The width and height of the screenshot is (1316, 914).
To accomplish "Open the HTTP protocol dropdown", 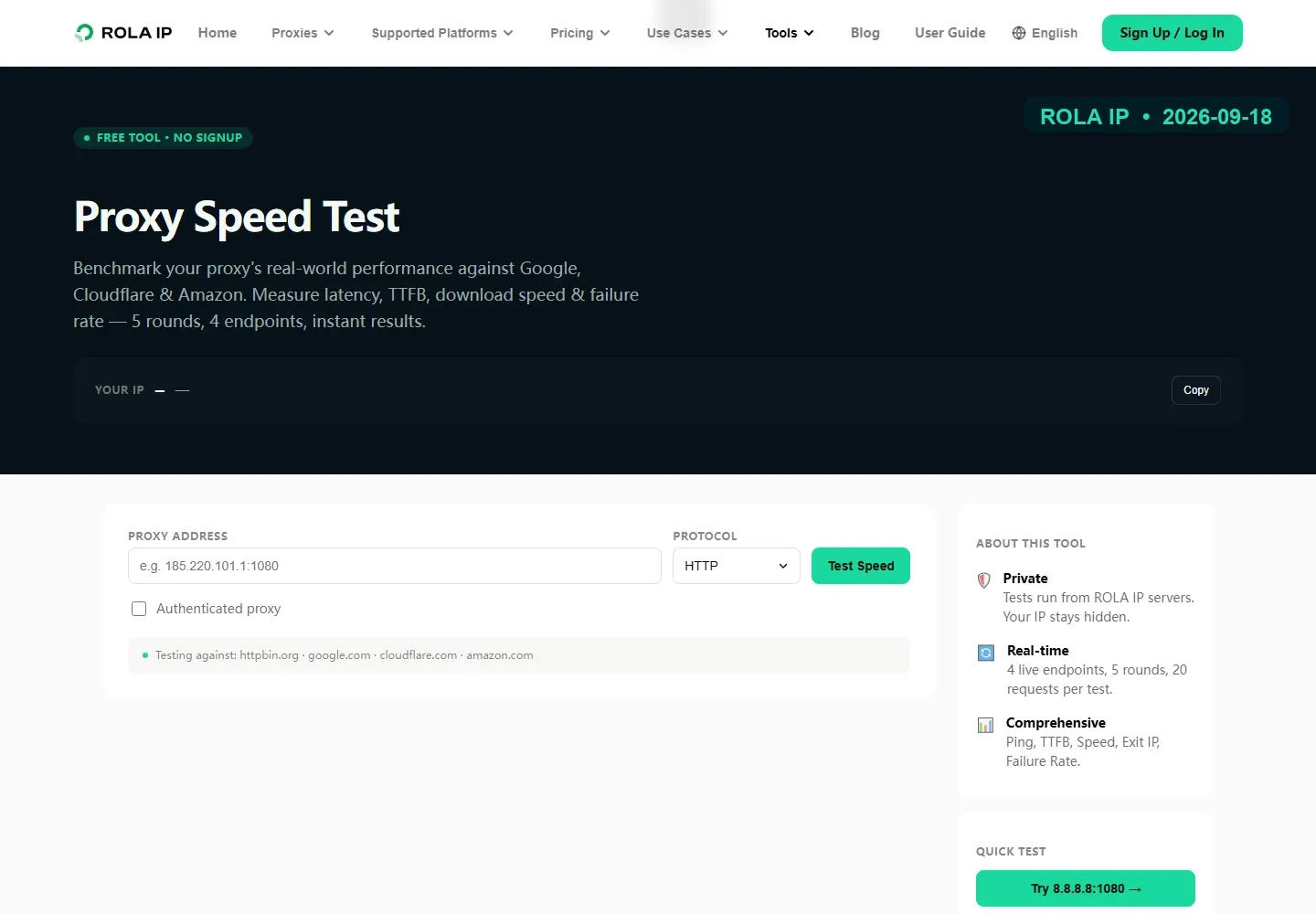I will 737,566.
